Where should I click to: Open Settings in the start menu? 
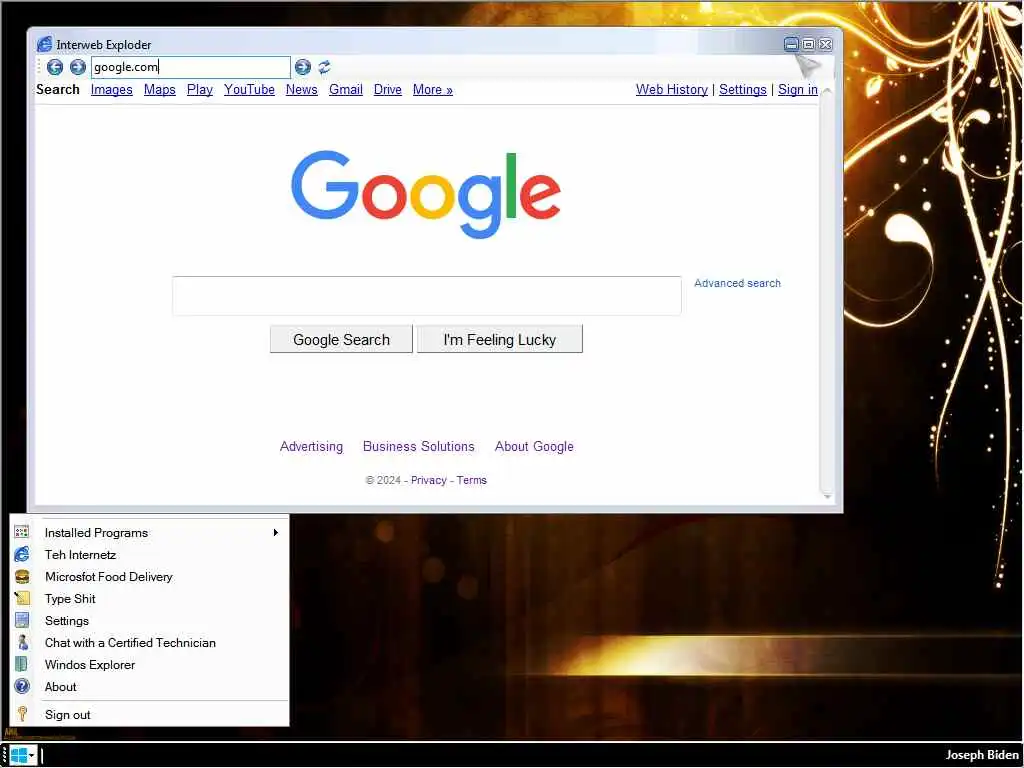[150, 620]
